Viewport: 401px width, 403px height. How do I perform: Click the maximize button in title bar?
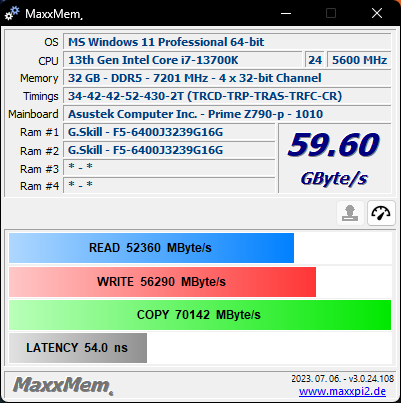pos(331,13)
